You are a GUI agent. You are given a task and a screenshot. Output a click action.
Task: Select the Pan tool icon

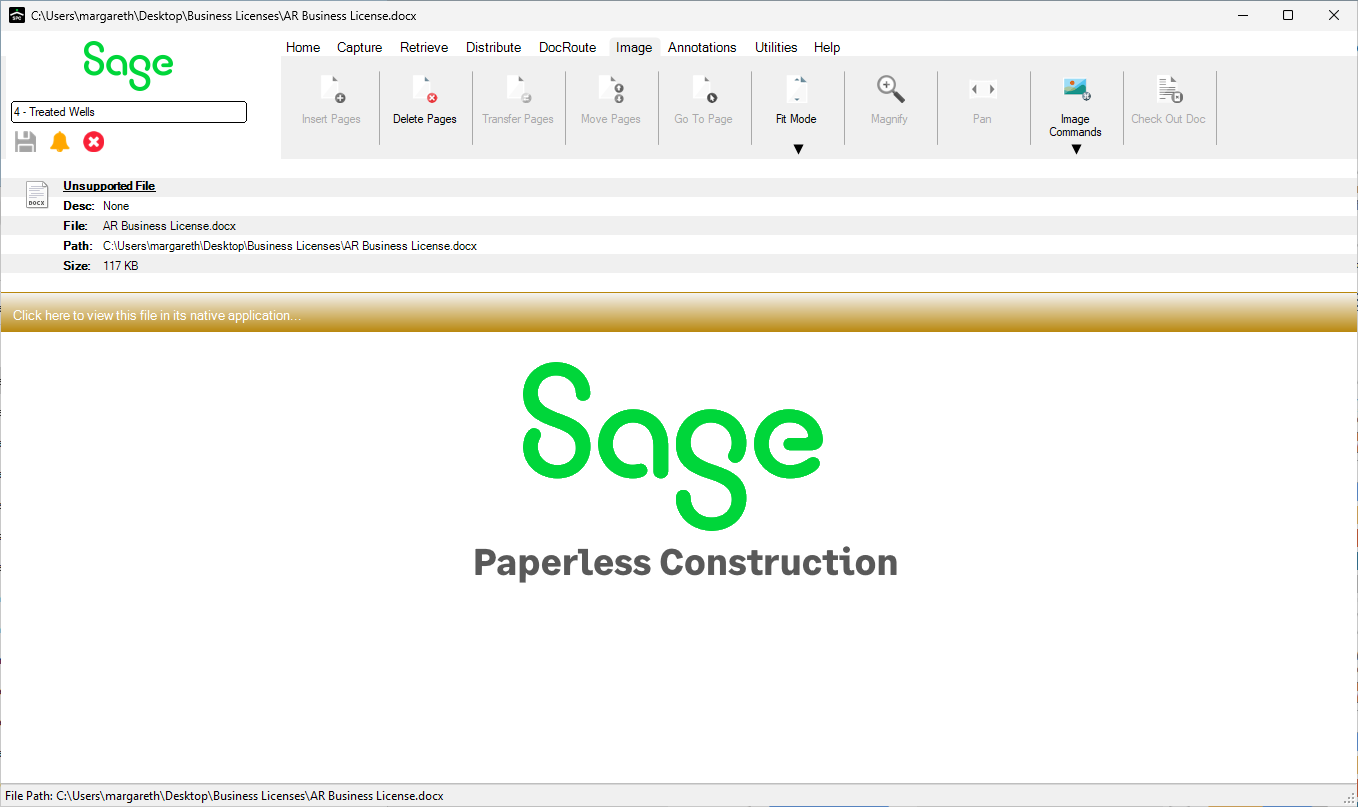[x=982, y=90]
